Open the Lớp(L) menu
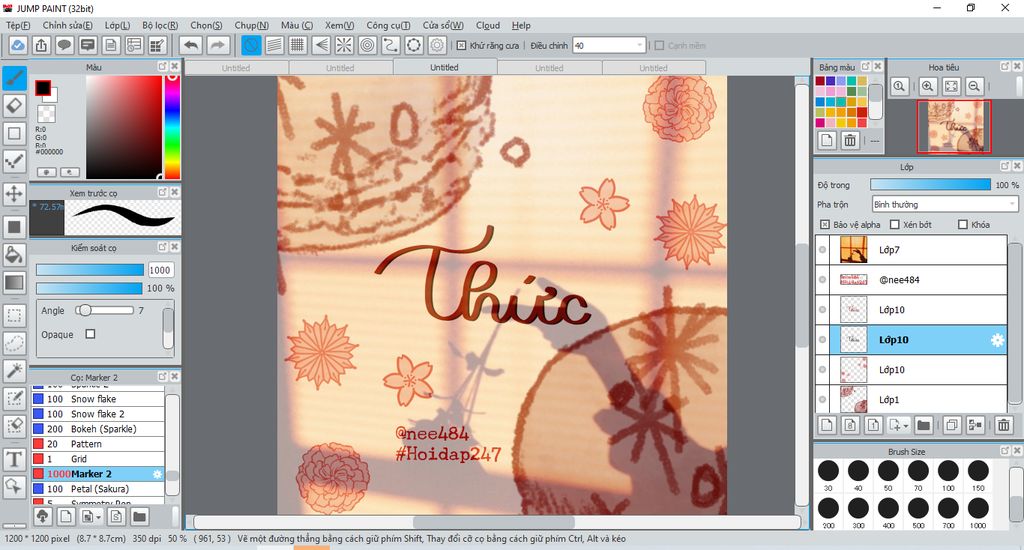1024x550 pixels. [x=118, y=25]
